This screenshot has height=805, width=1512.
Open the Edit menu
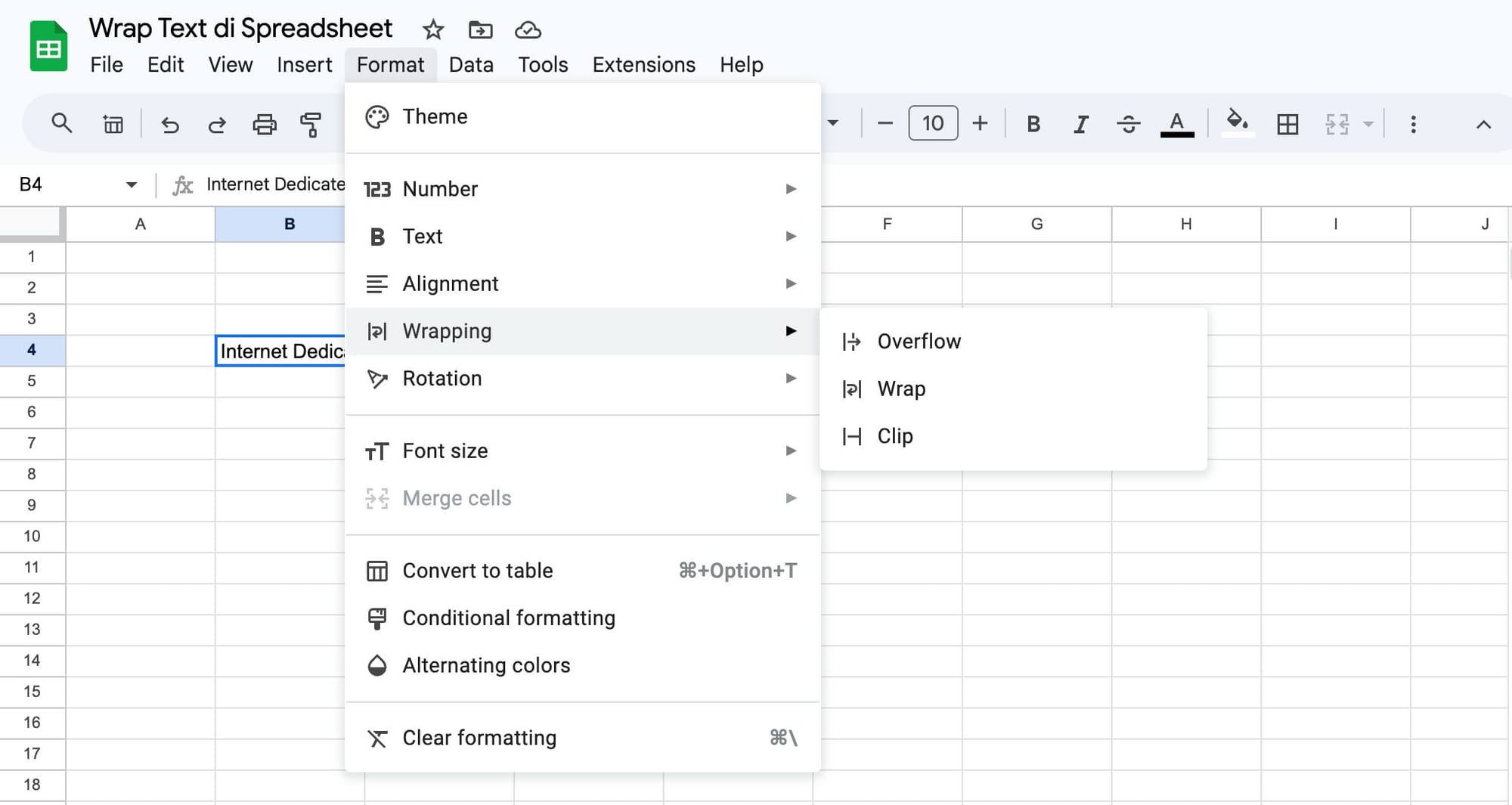pyautogui.click(x=166, y=65)
